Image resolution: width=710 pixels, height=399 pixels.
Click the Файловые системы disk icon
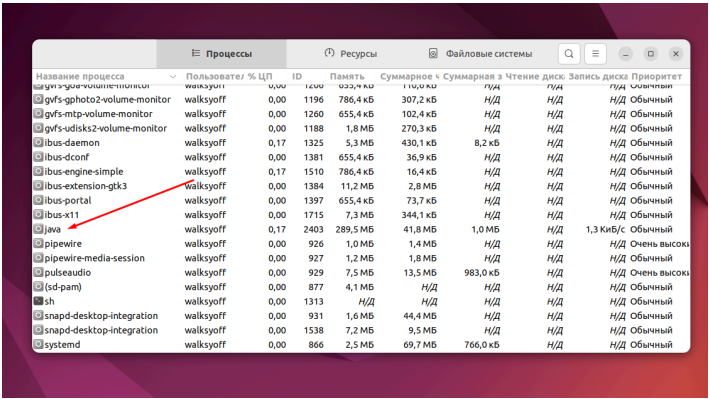(x=433, y=53)
